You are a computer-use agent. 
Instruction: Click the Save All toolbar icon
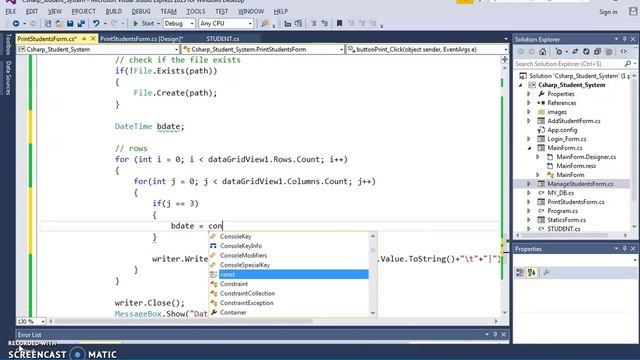(81, 24)
